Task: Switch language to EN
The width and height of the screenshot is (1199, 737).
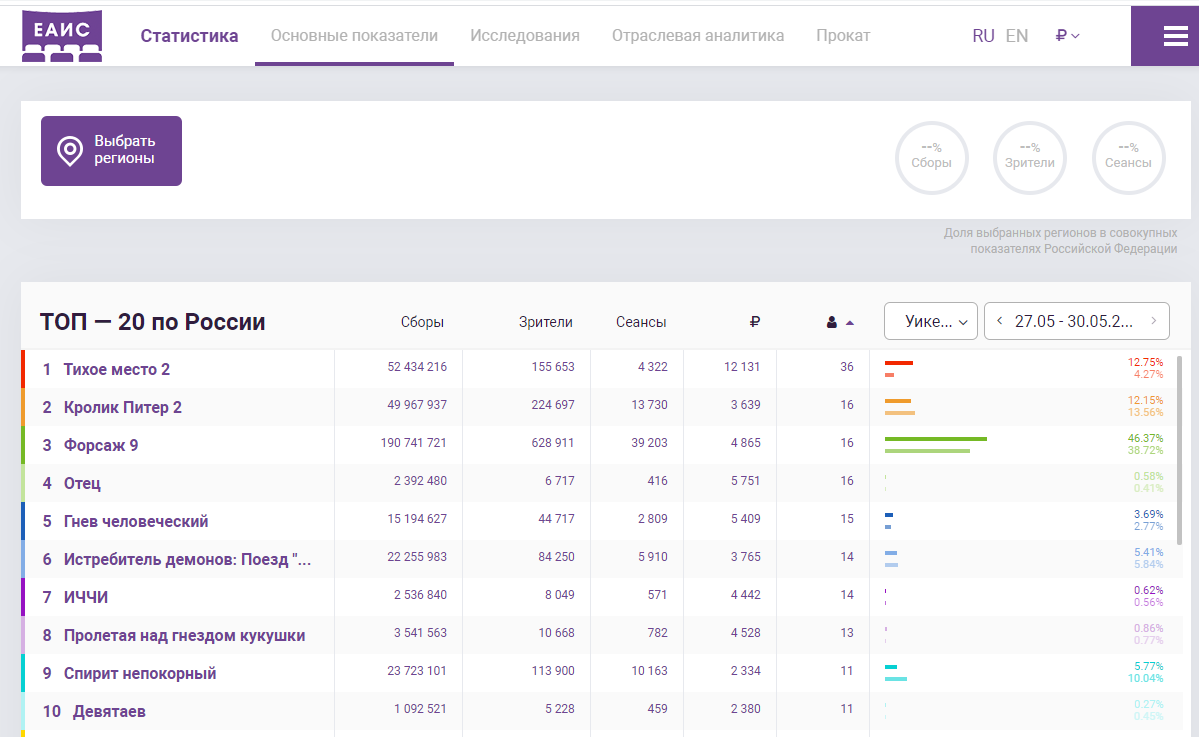Action: (1017, 36)
